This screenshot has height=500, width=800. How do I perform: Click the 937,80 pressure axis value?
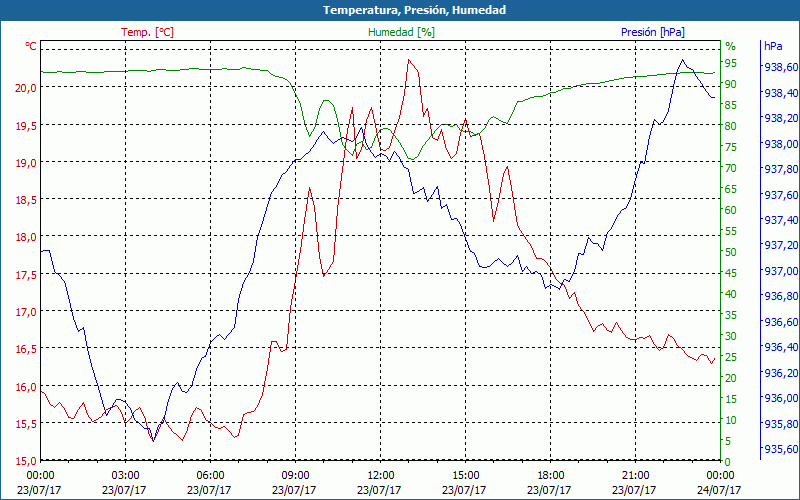click(x=781, y=169)
